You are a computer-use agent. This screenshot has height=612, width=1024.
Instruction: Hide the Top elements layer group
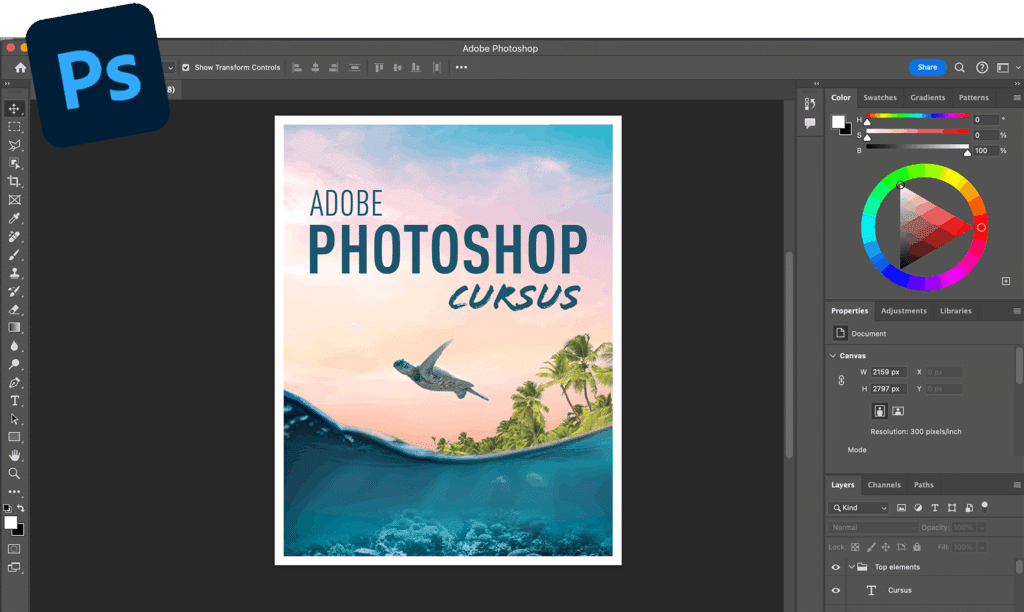click(x=835, y=567)
